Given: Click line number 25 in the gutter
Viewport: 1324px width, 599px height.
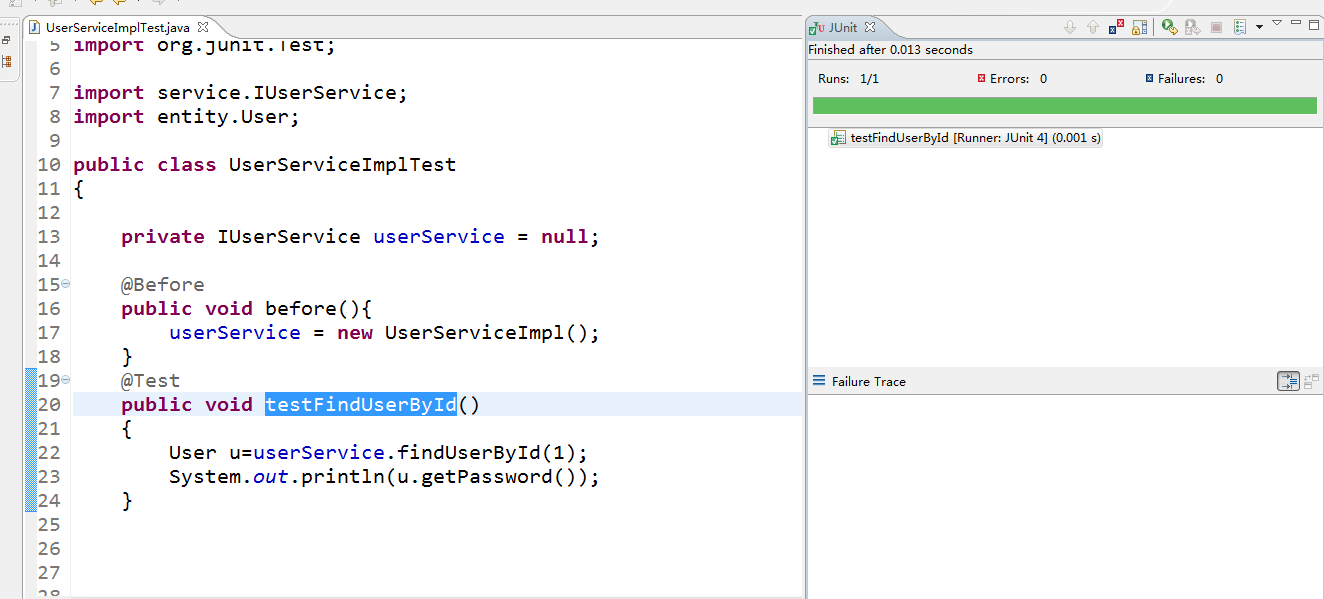Looking at the screenshot, I should (49, 524).
